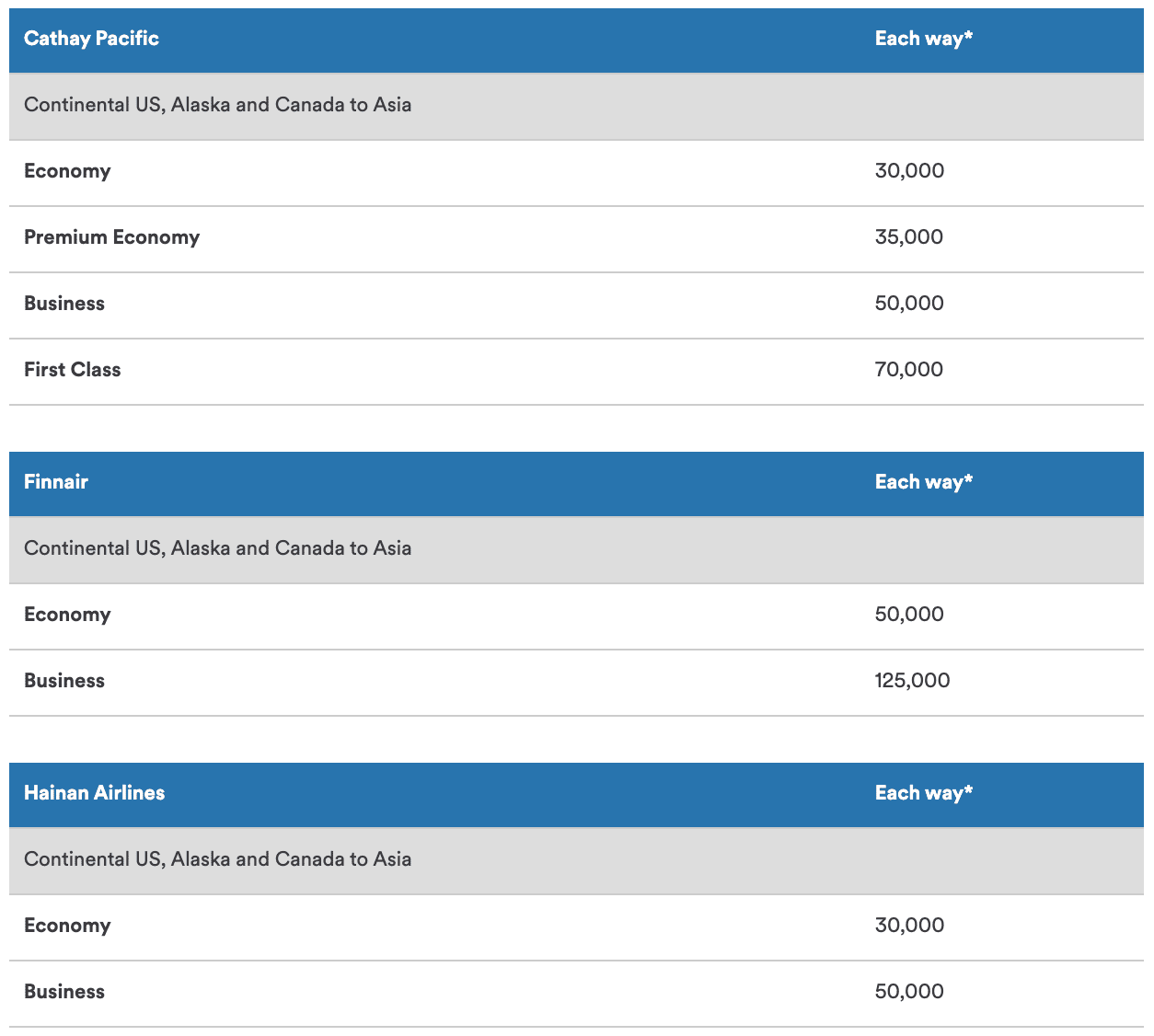Click Cathay Pacific's Business 50,000 value
Image resolution: width=1154 pixels, height=1036 pixels.
click(x=908, y=304)
